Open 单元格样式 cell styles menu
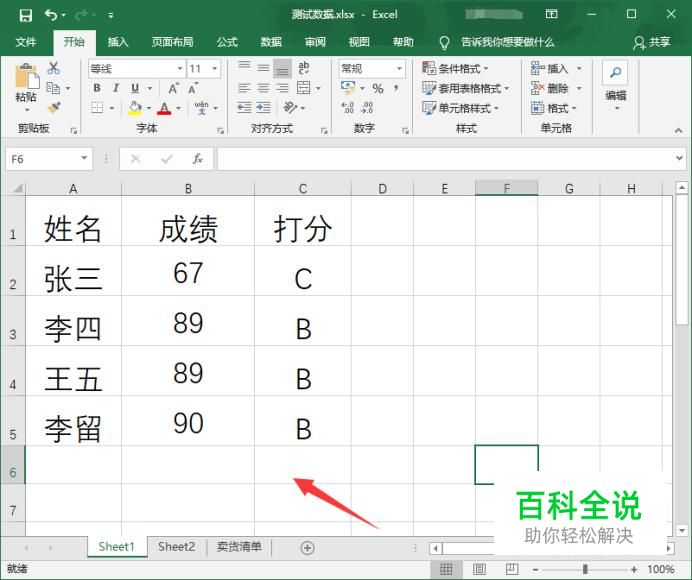This screenshot has height=580, width=692. 460,108
